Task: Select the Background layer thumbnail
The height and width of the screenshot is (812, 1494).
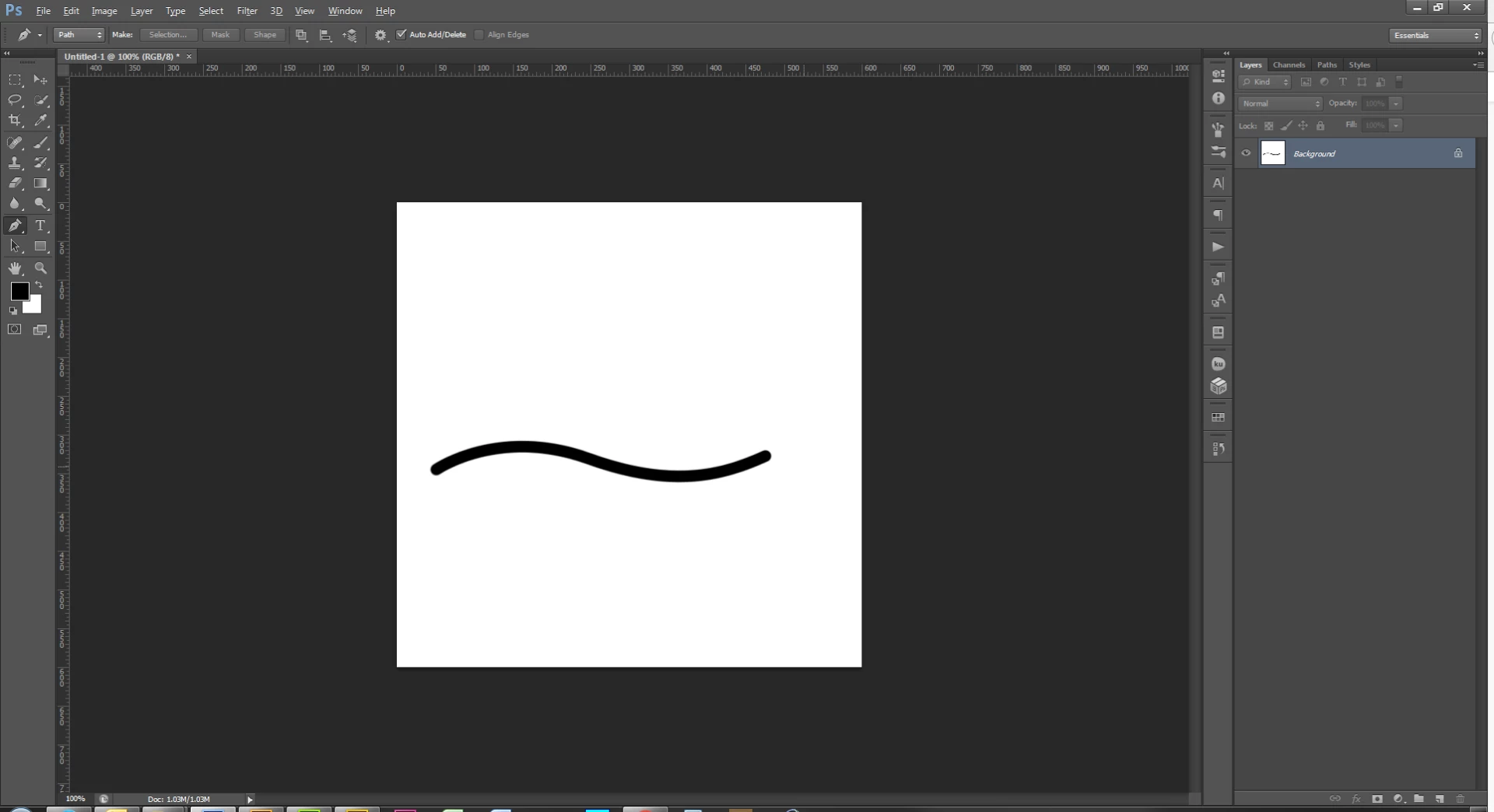Action: [x=1273, y=153]
